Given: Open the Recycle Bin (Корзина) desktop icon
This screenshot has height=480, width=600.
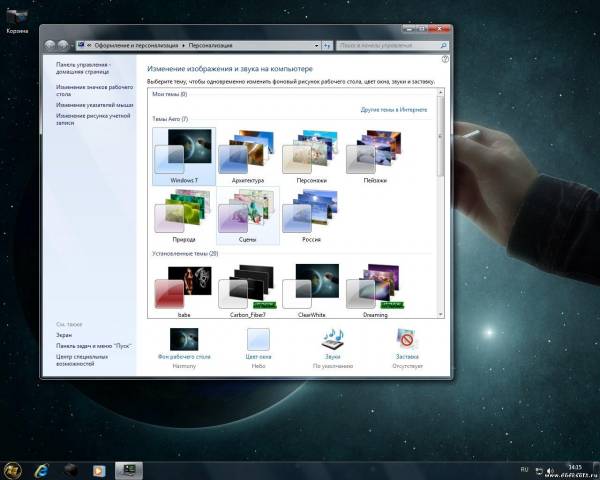Looking at the screenshot, I should pos(17,21).
